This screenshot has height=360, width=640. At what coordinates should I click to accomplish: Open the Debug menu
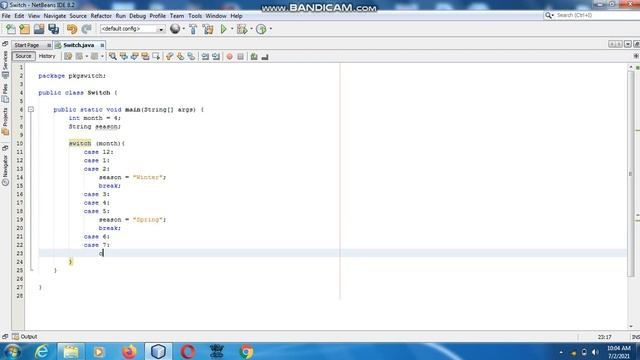coord(138,16)
